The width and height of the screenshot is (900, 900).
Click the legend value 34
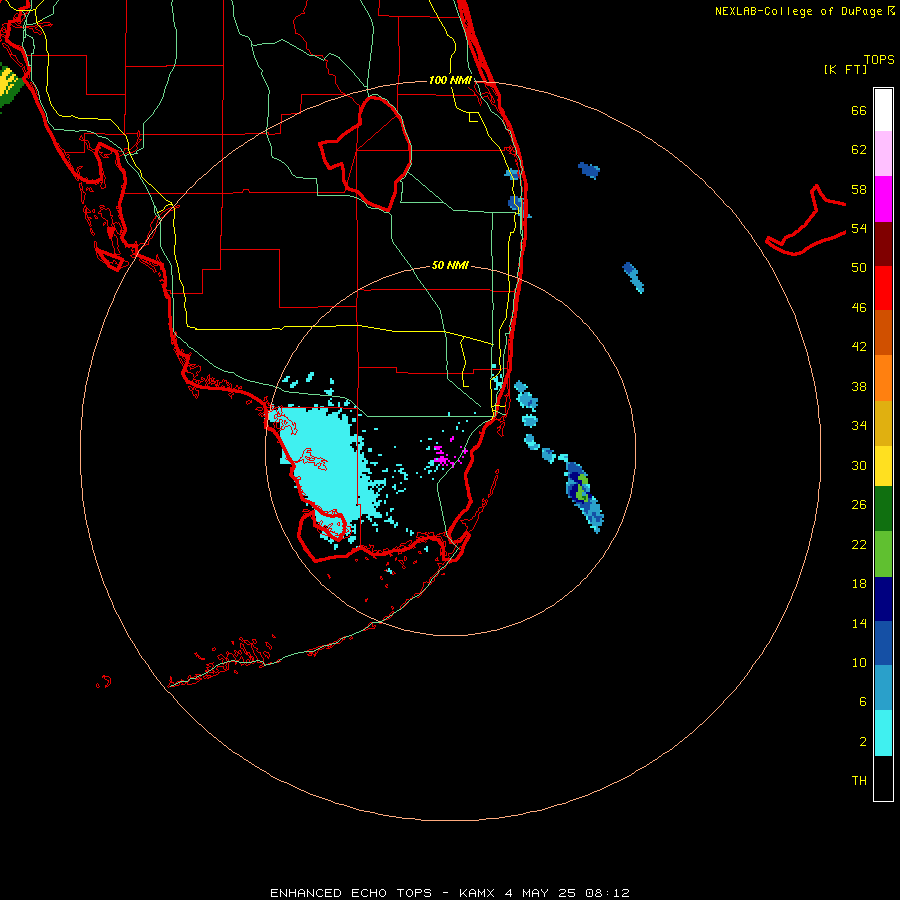[859, 426]
